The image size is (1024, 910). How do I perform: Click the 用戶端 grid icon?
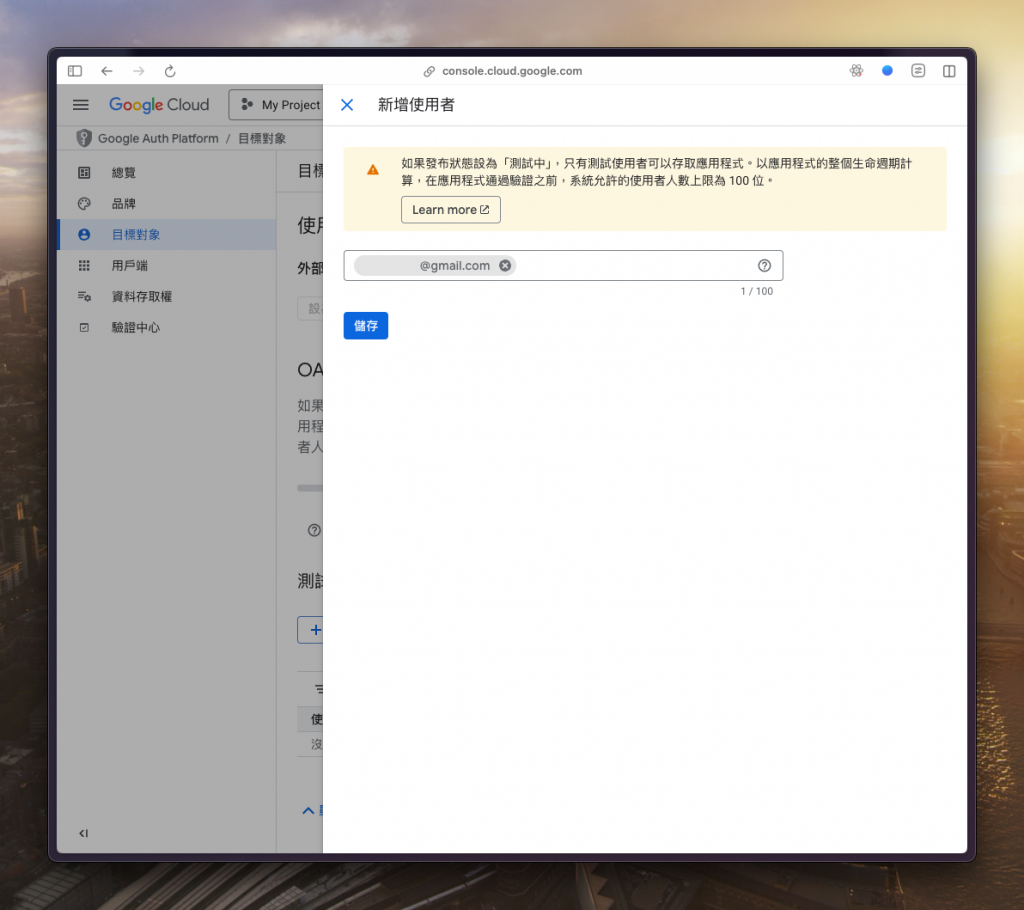(84, 265)
